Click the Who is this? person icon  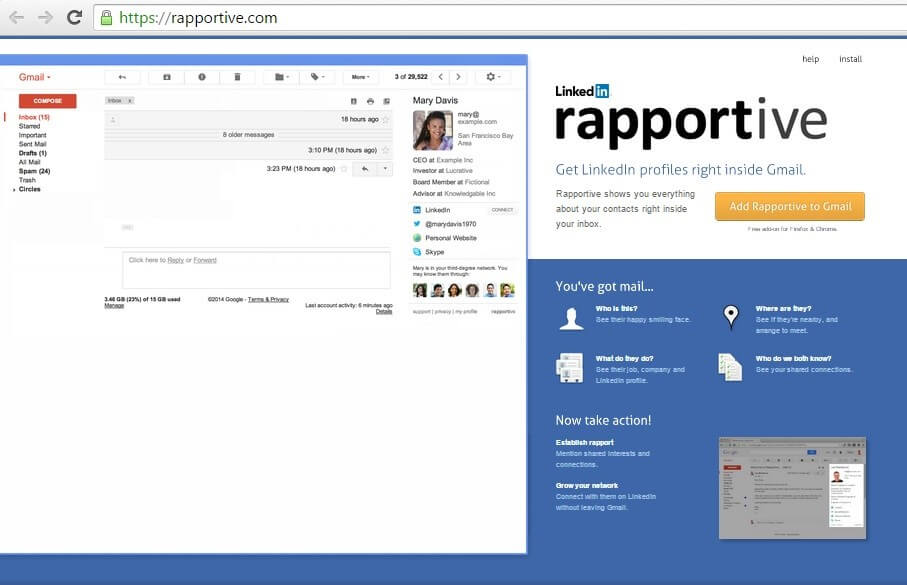[x=572, y=319]
